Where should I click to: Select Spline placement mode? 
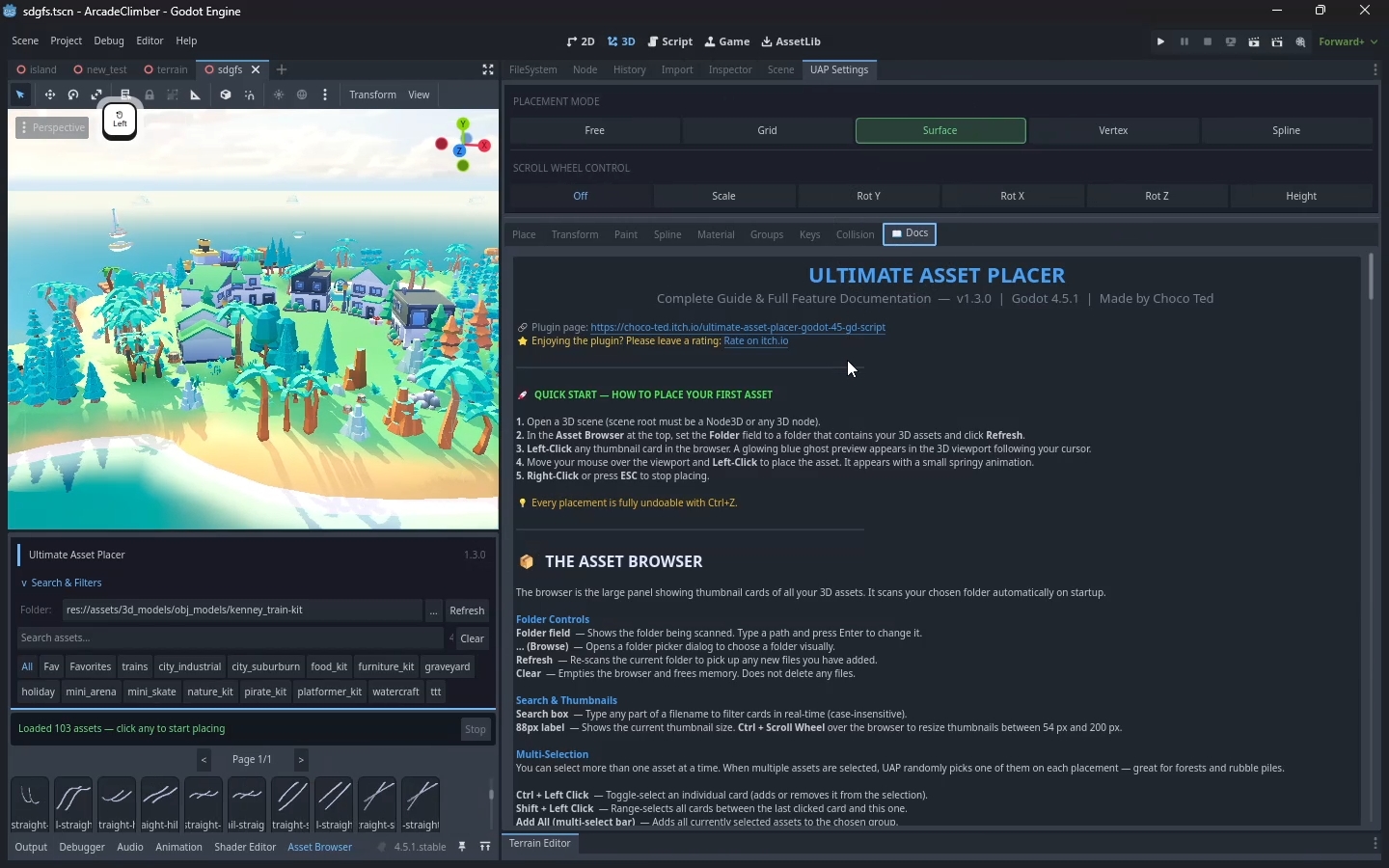[x=1288, y=131]
